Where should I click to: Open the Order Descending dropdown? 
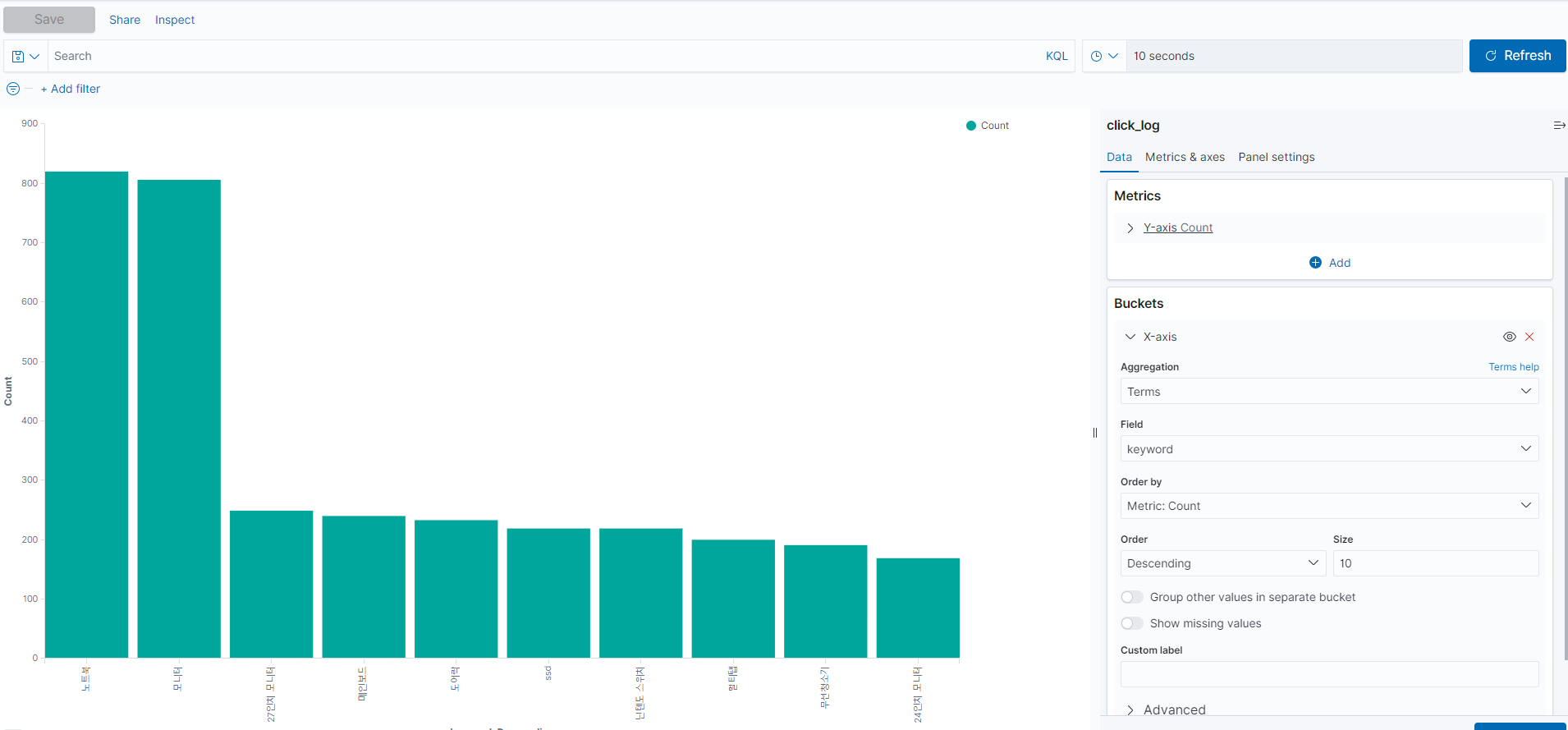pos(1223,563)
